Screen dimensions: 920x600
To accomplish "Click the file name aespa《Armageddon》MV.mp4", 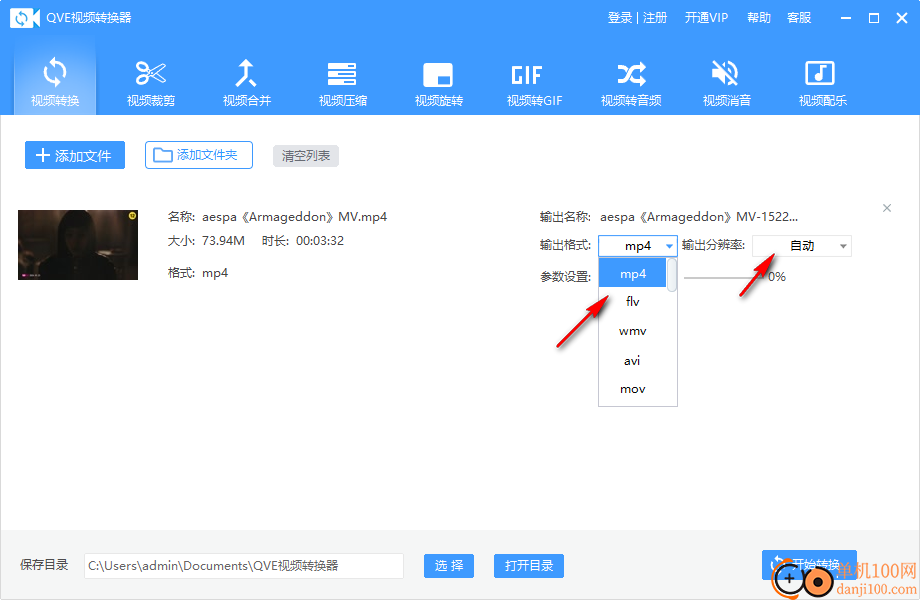I will tap(295, 217).
